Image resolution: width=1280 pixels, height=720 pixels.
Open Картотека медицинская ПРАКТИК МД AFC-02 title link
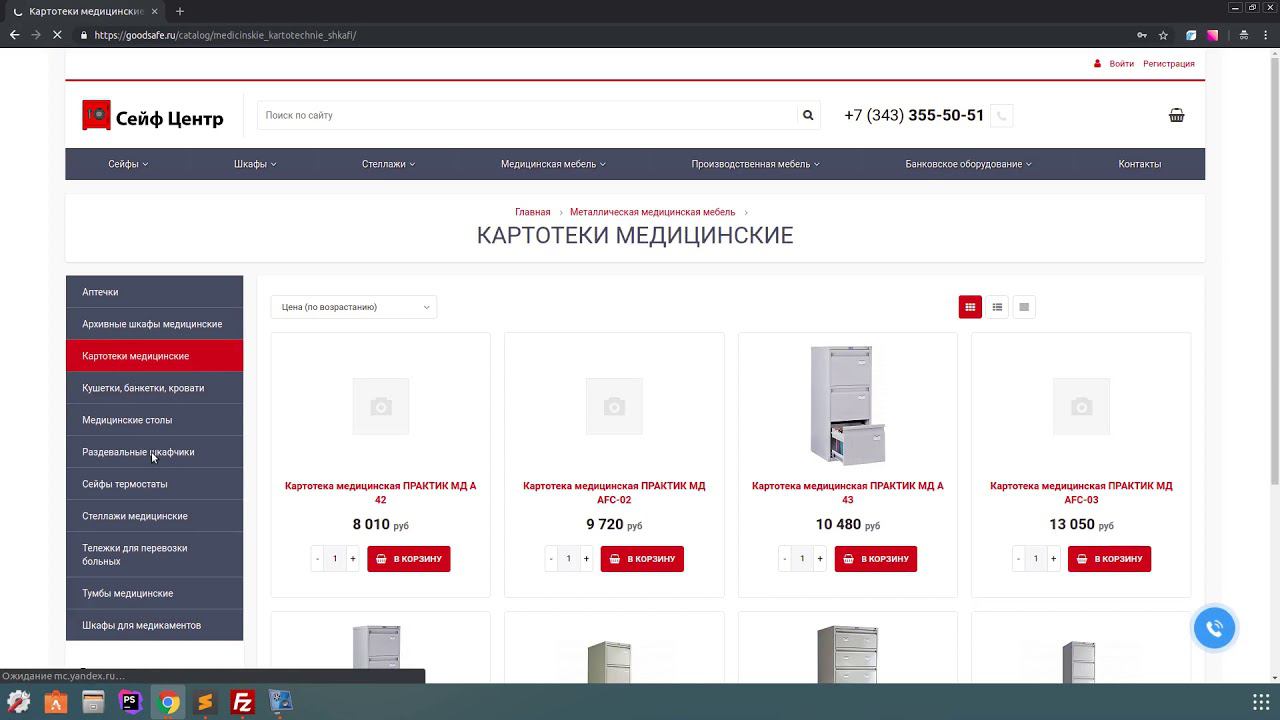614,493
